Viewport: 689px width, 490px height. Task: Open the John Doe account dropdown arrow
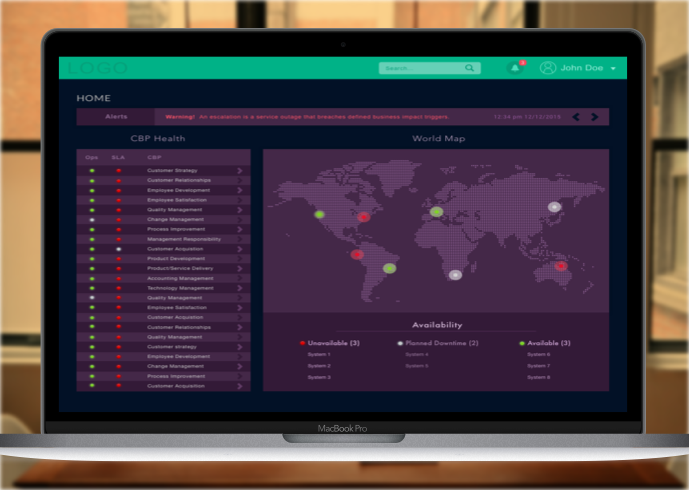[x=613, y=69]
